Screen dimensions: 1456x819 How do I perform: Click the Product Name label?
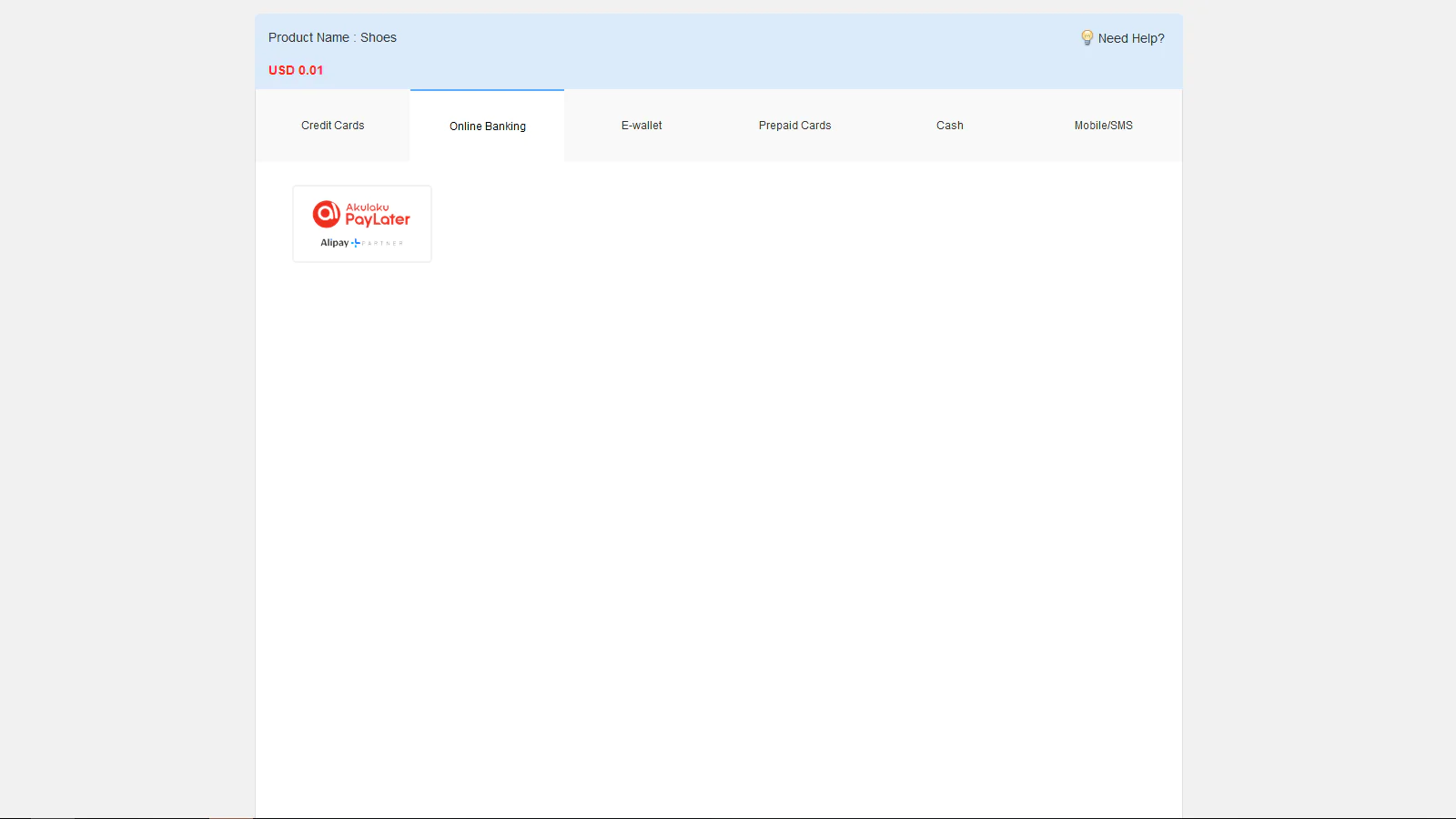[x=308, y=37]
